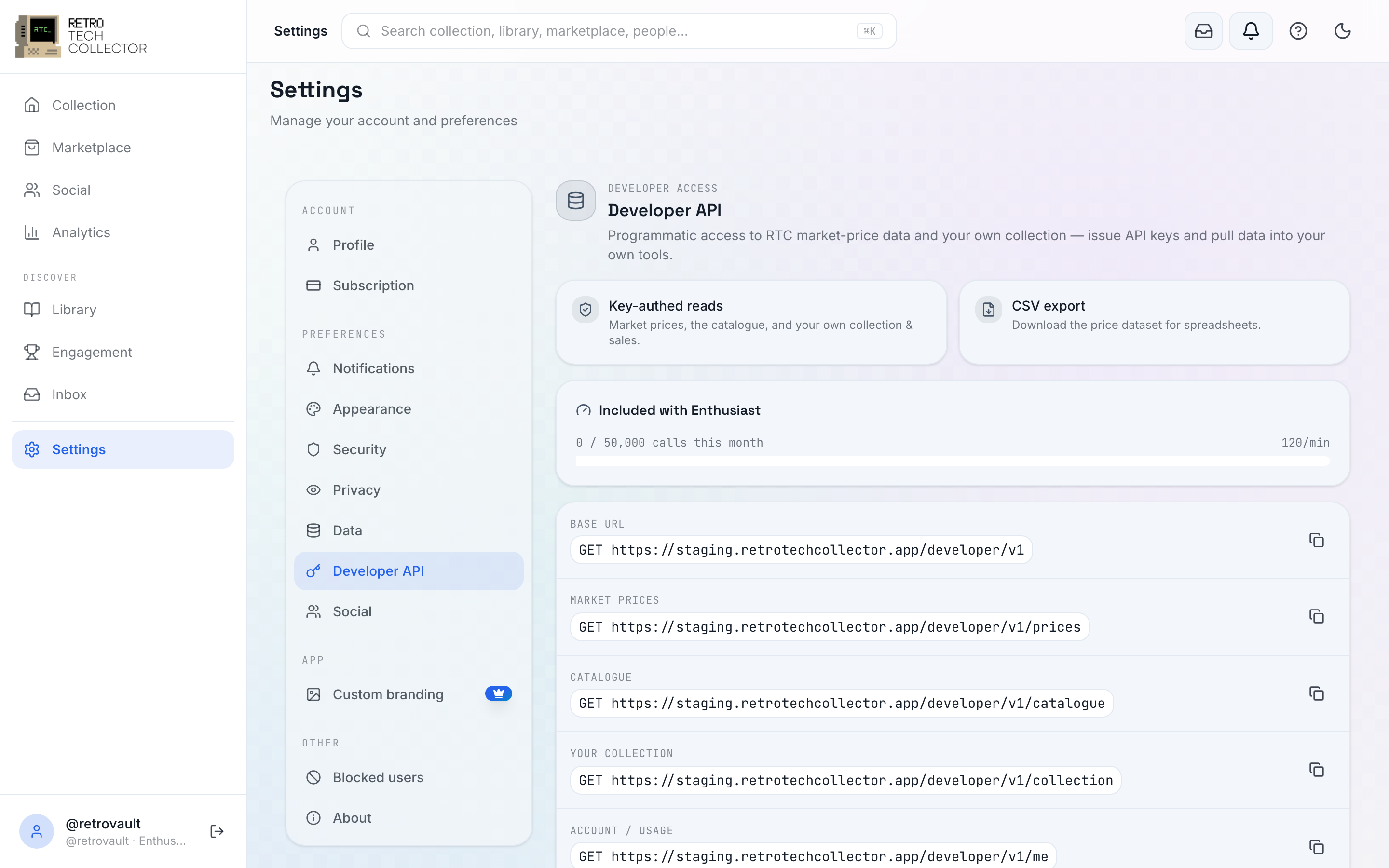Open Engagement under Discover
1389x868 pixels.
[x=123, y=352]
